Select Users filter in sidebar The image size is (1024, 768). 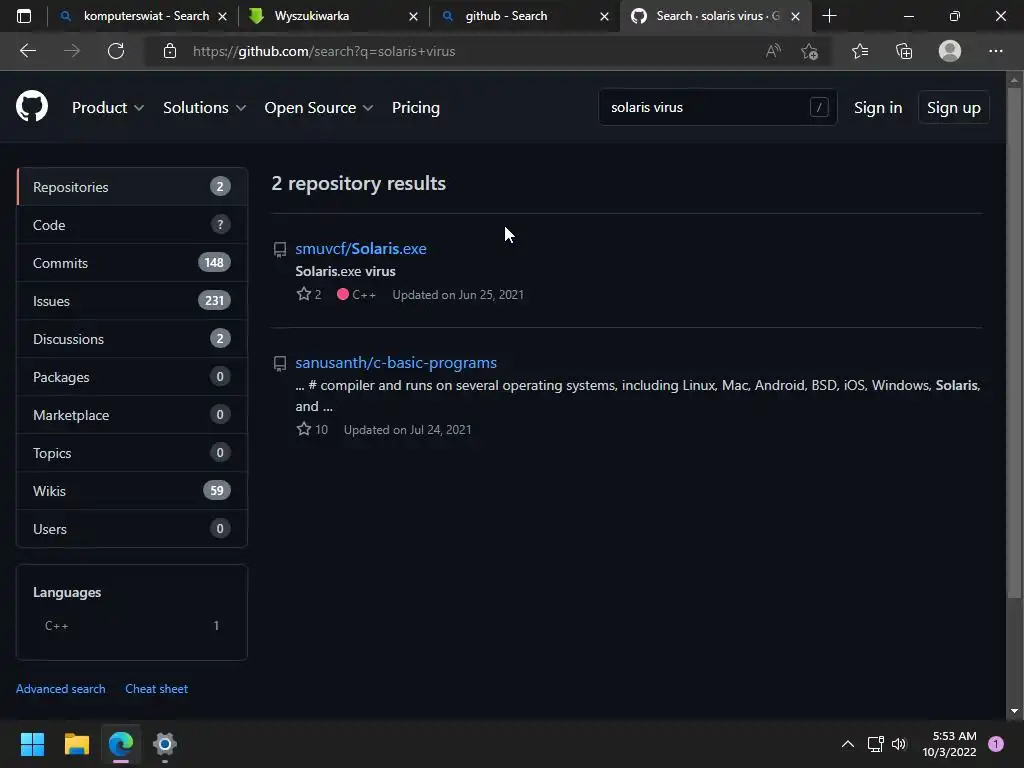(132, 528)
